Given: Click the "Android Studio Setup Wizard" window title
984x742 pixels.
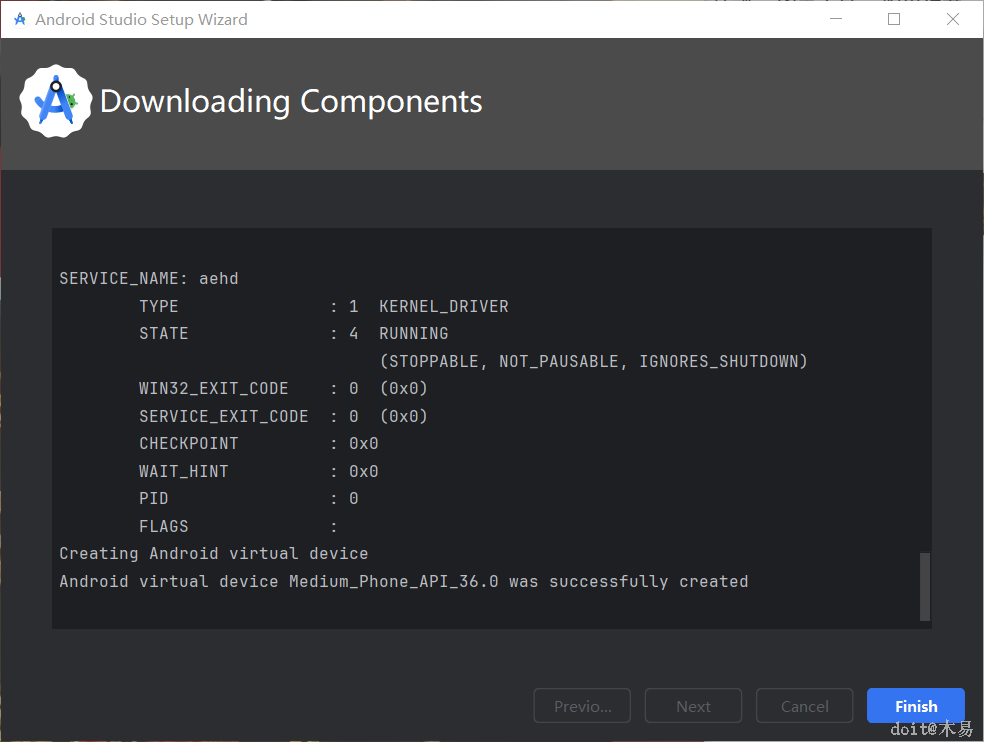Looking at the screenshot, I should (141, 20).
